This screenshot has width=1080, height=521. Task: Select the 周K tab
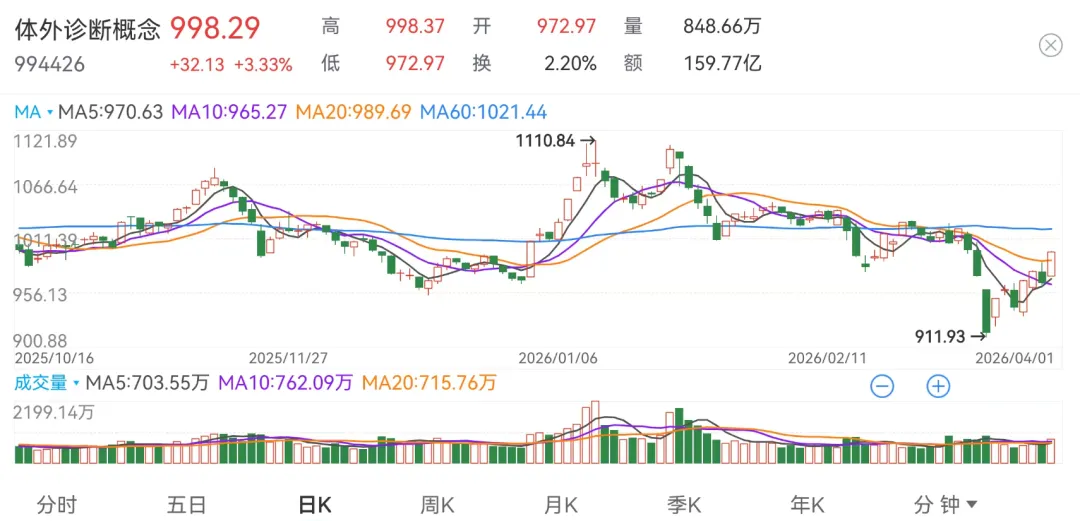tap(437, 505)
